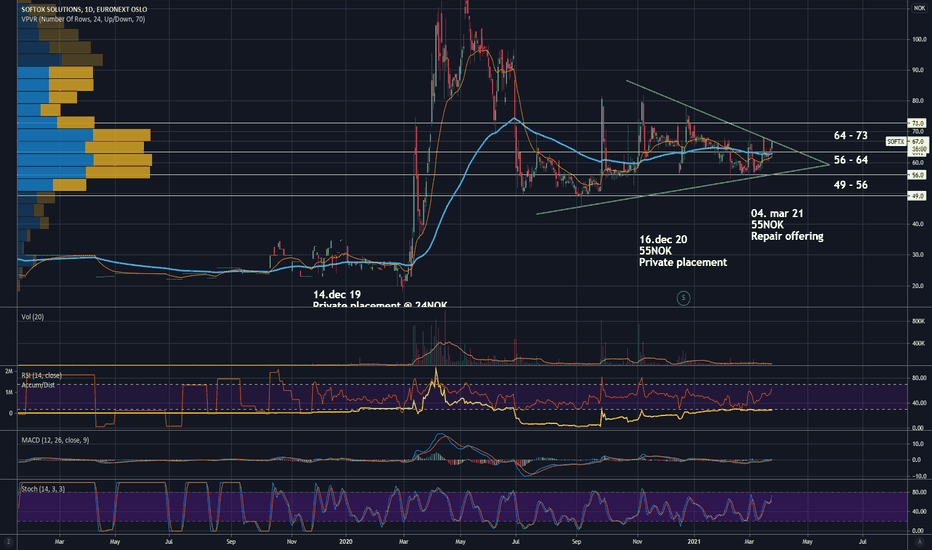Click the 2020 label on the time axis

(346, 542)
